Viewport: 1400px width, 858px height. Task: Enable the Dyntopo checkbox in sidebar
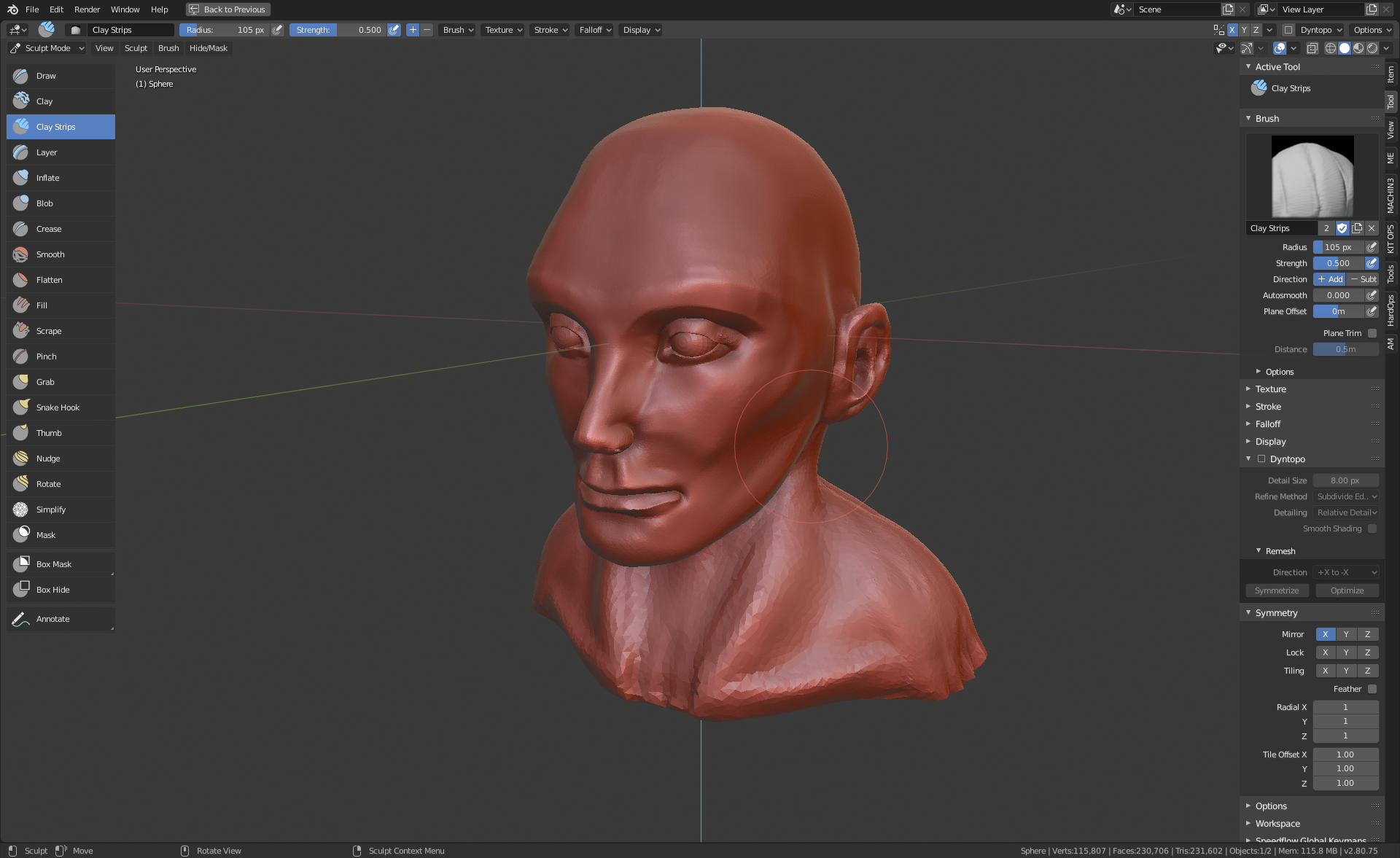coord(1261,459)
